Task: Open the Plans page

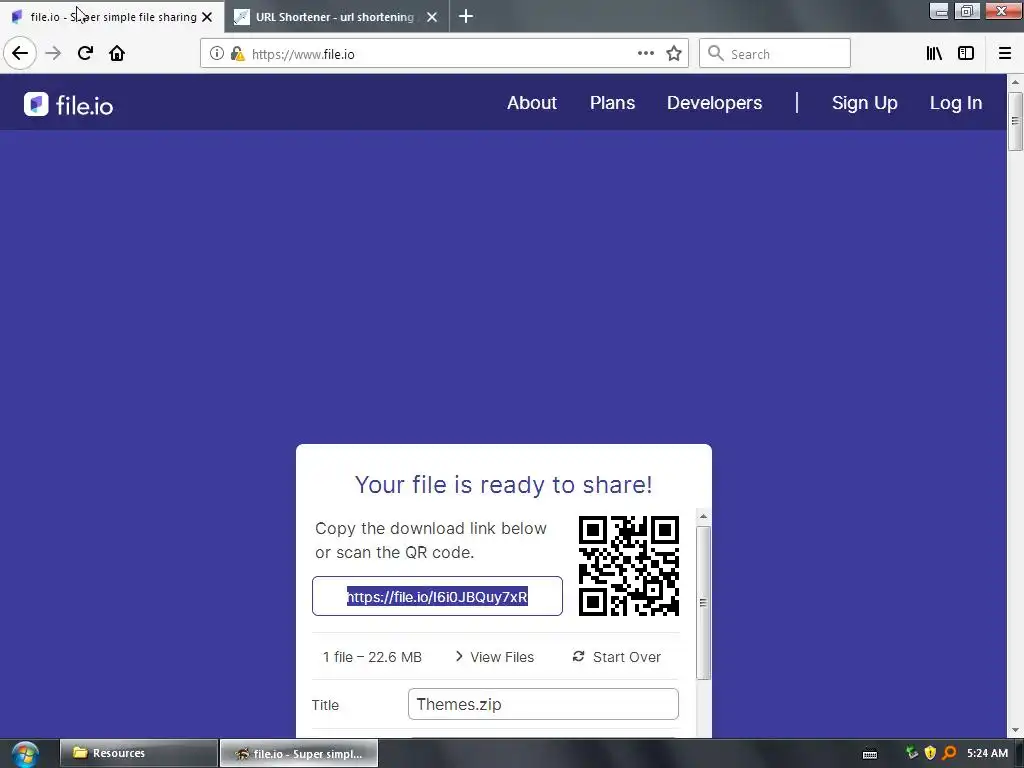Action: (612, 103)
